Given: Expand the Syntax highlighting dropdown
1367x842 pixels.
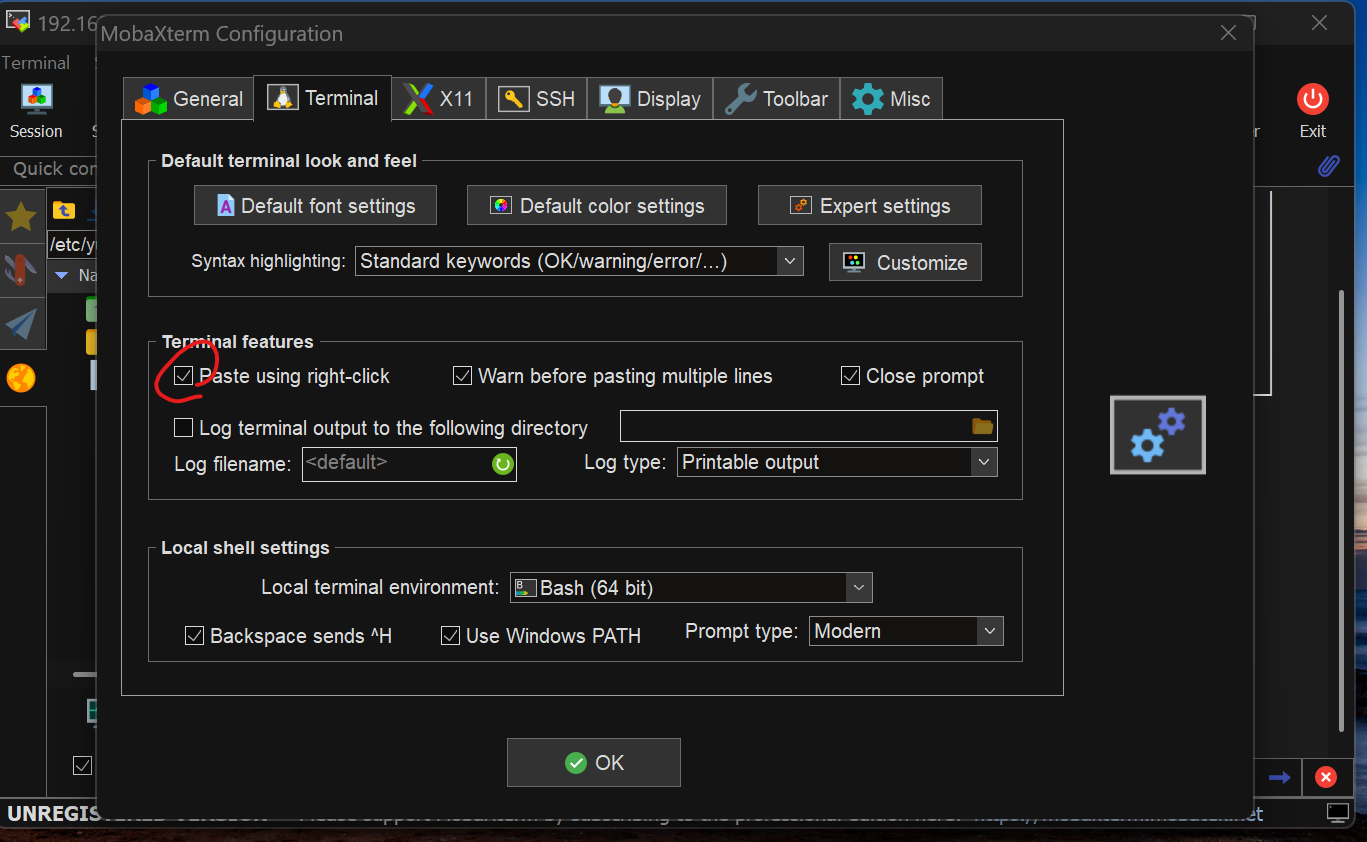Looking at the screenshot, I should point(789,261).
